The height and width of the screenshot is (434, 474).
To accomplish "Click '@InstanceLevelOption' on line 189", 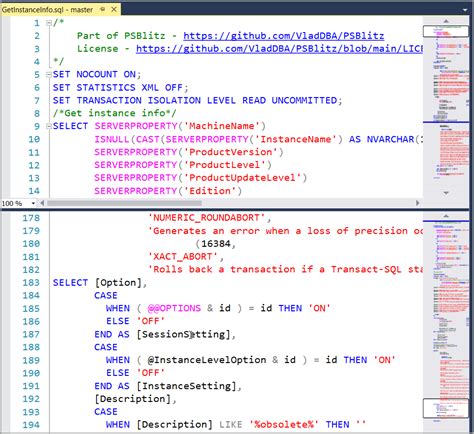I will (x=207, y=360).
